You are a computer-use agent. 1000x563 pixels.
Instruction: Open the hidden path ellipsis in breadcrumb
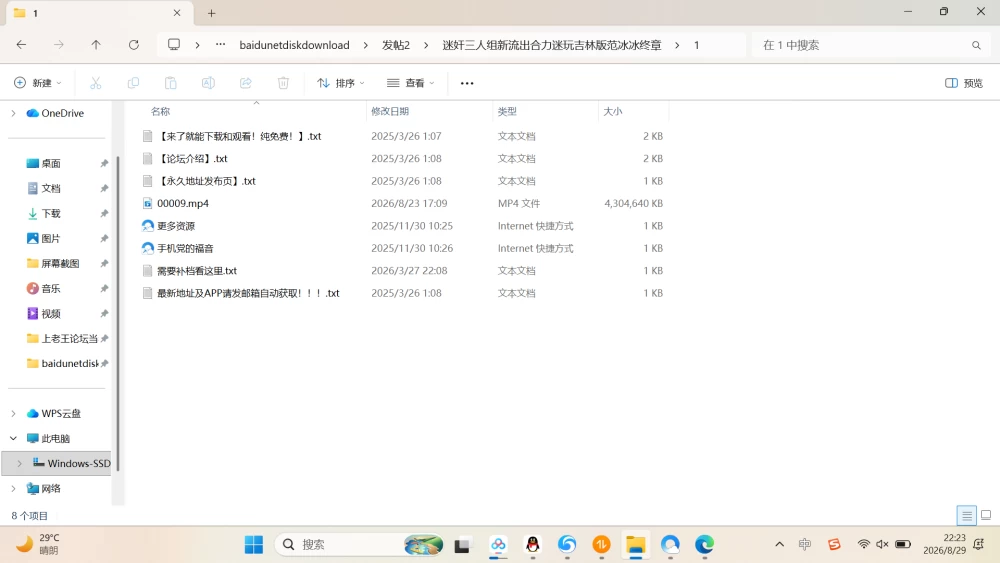[220, 45]
